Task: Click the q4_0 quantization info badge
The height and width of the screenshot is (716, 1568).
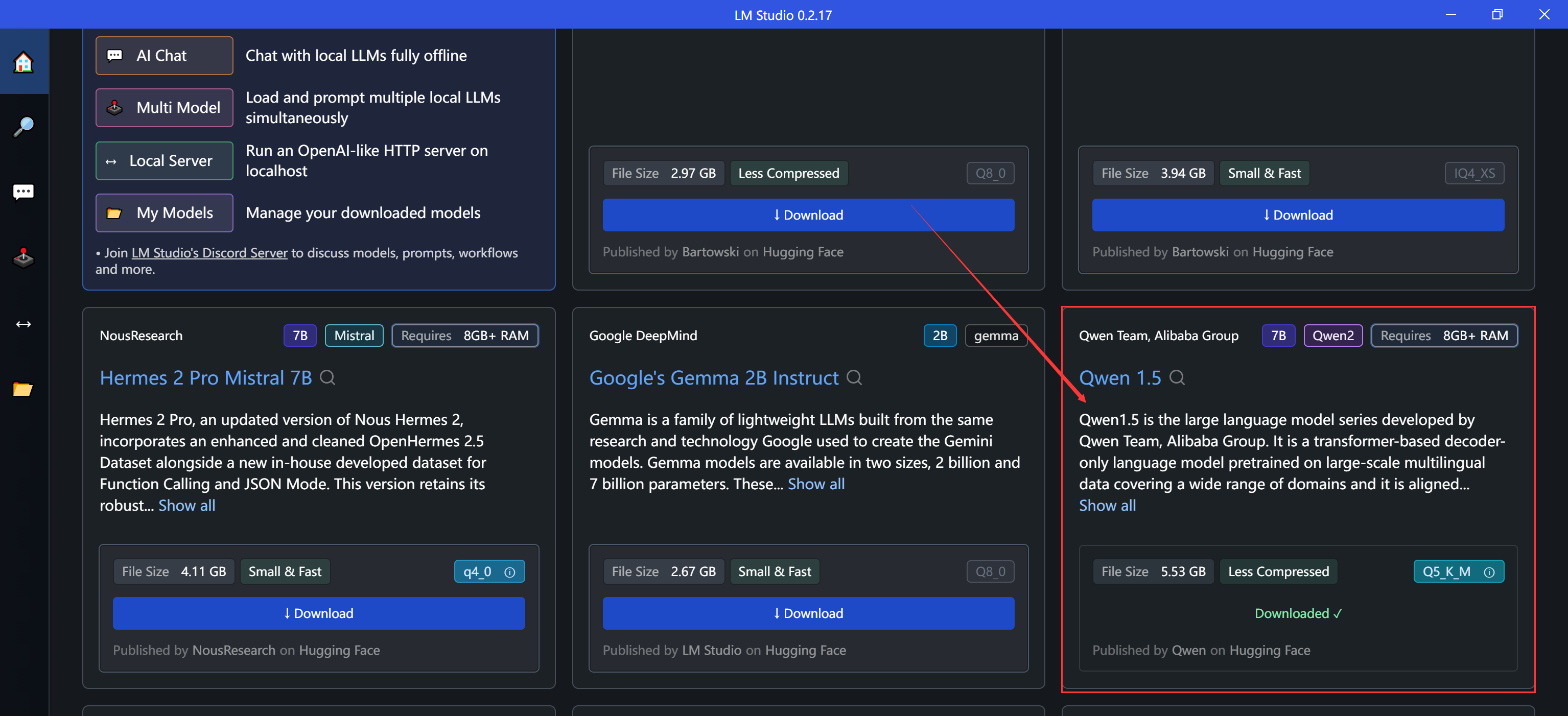Action: click(489, 571)
